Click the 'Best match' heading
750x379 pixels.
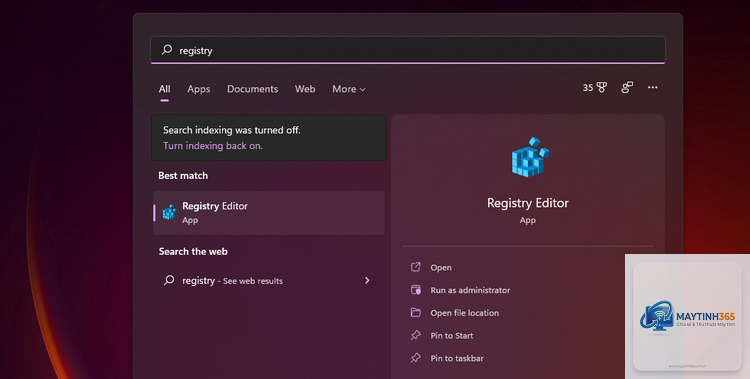click(183, 176)
